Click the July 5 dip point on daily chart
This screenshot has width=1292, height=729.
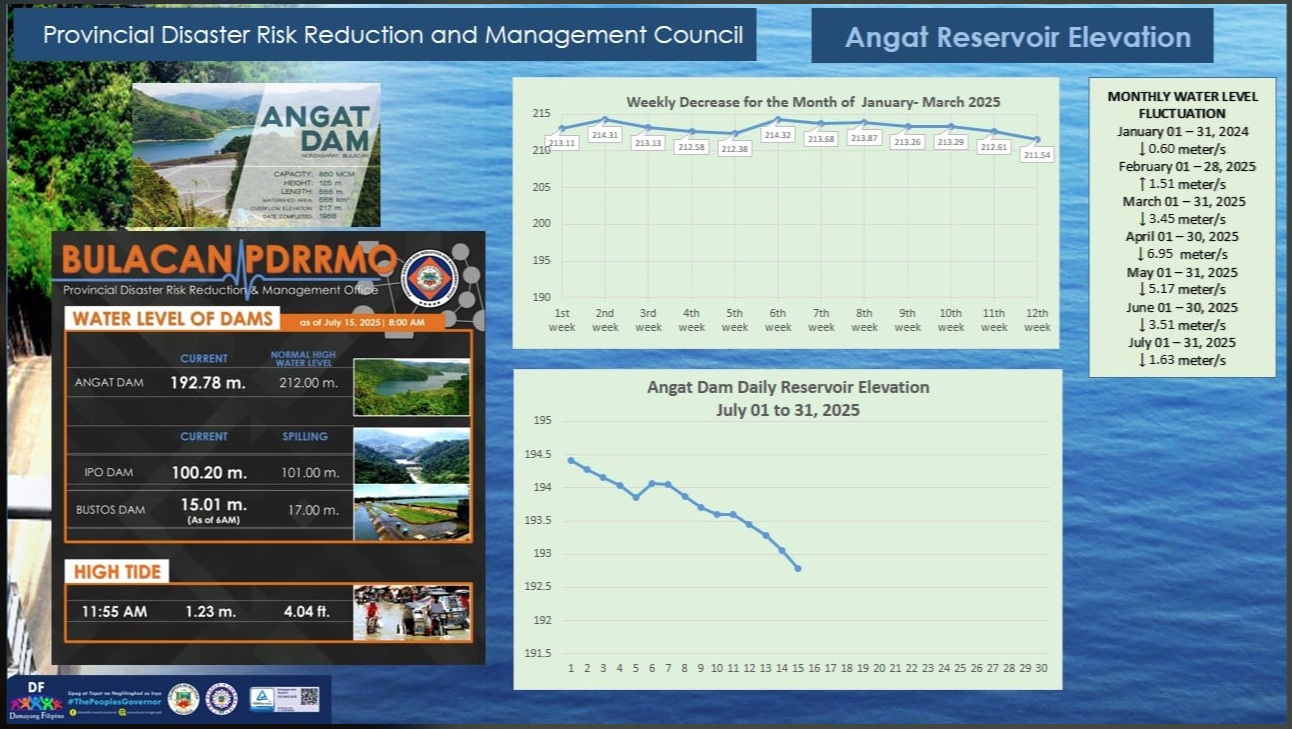[x=636, y=497]
